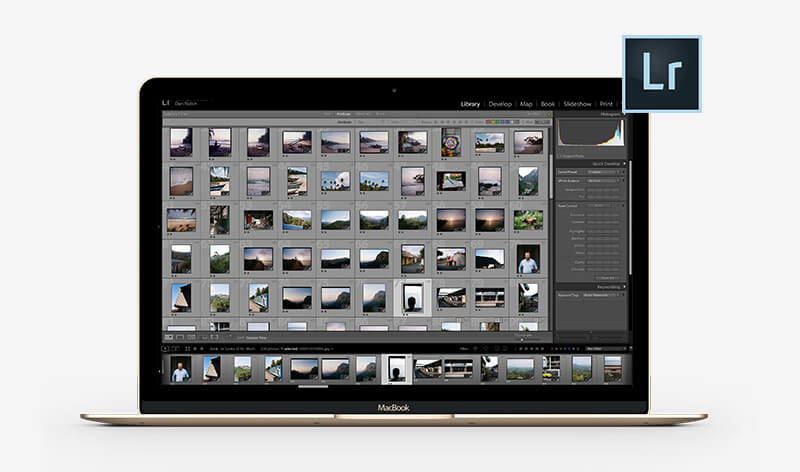Open the Saved Preset dropdown
Image resolution: width=800 pixels, height=472 pixels.
(x=605, y=172)
